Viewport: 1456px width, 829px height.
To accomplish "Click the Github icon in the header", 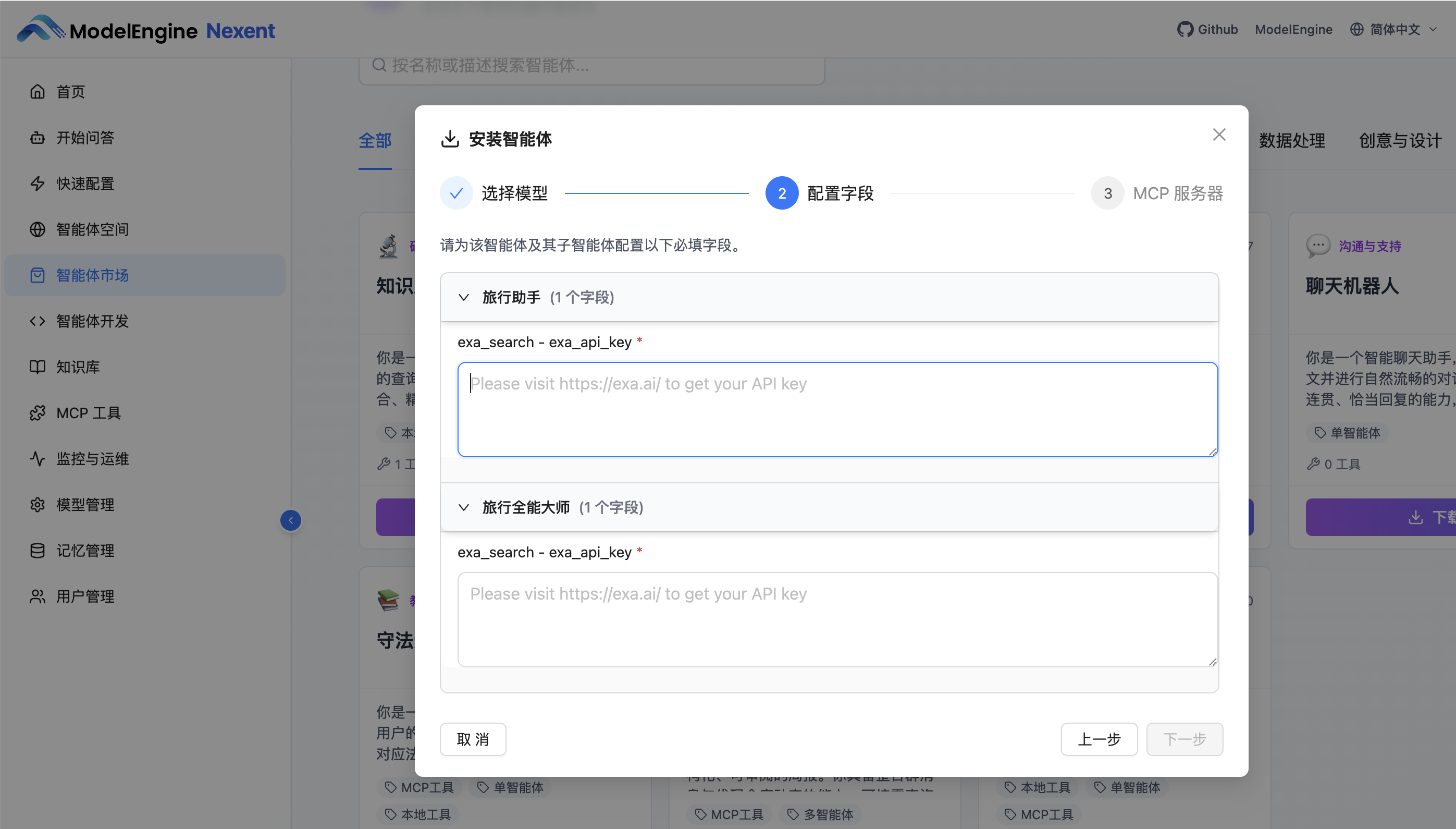I will 1184,30.
